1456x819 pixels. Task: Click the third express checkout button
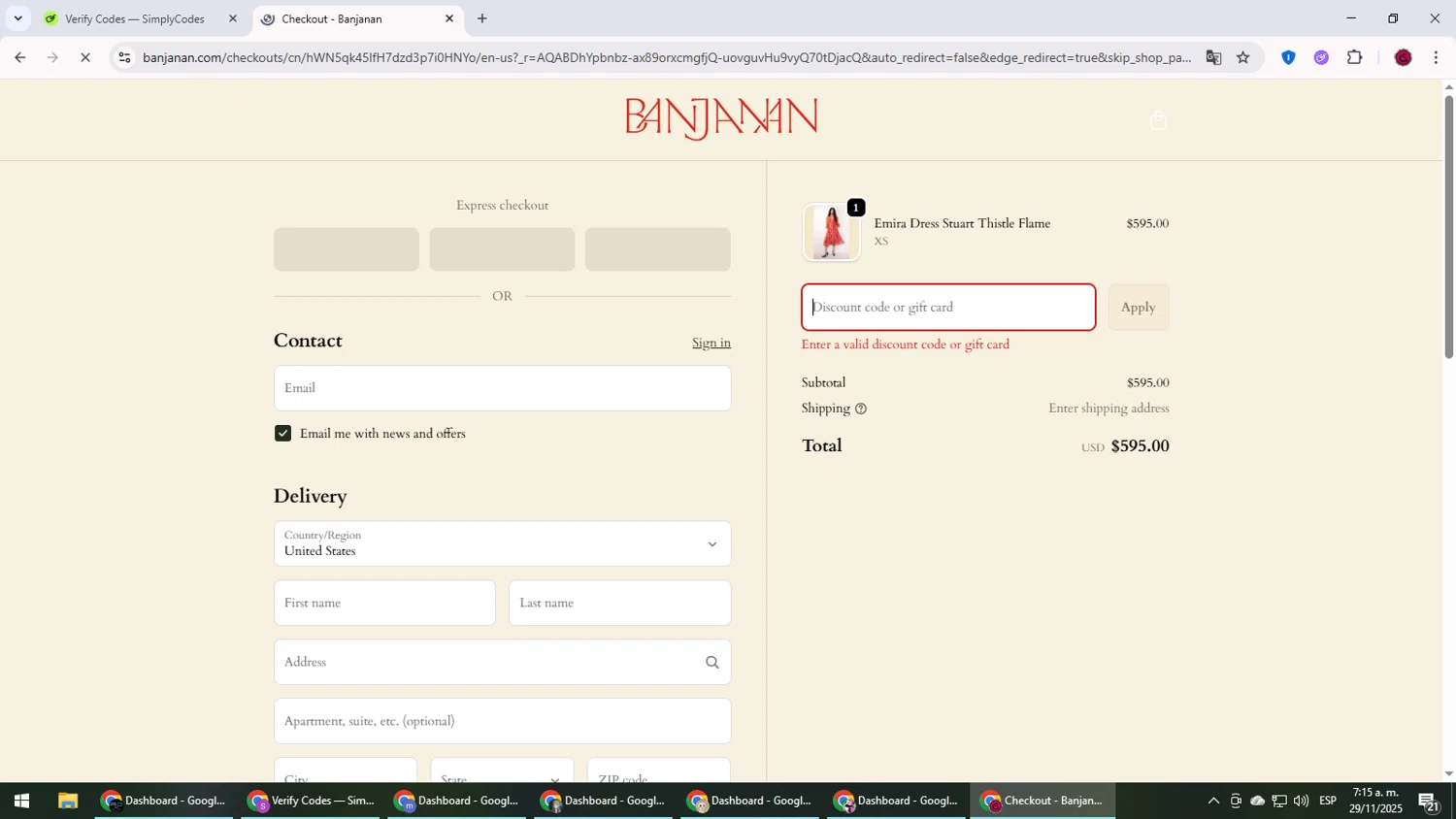pos(658,249)
